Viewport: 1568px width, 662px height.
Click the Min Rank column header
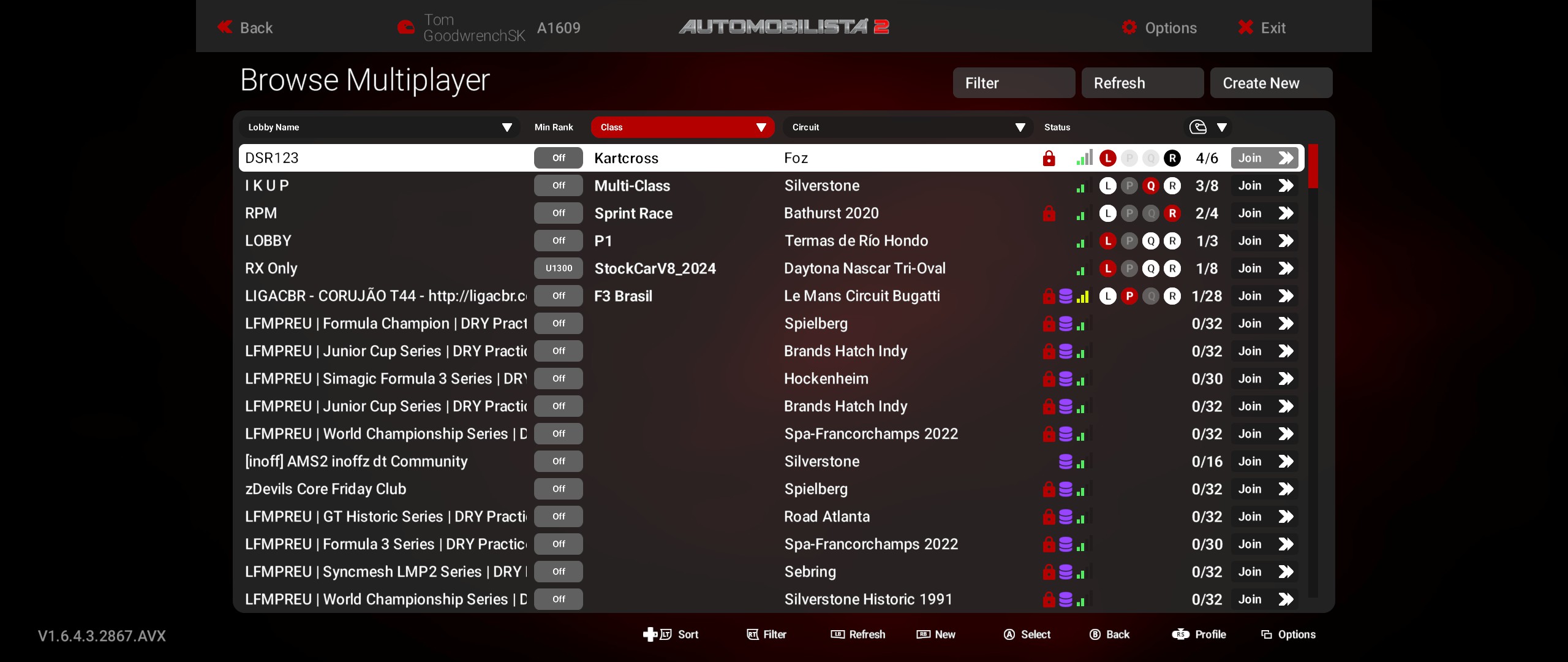(554, 127)
